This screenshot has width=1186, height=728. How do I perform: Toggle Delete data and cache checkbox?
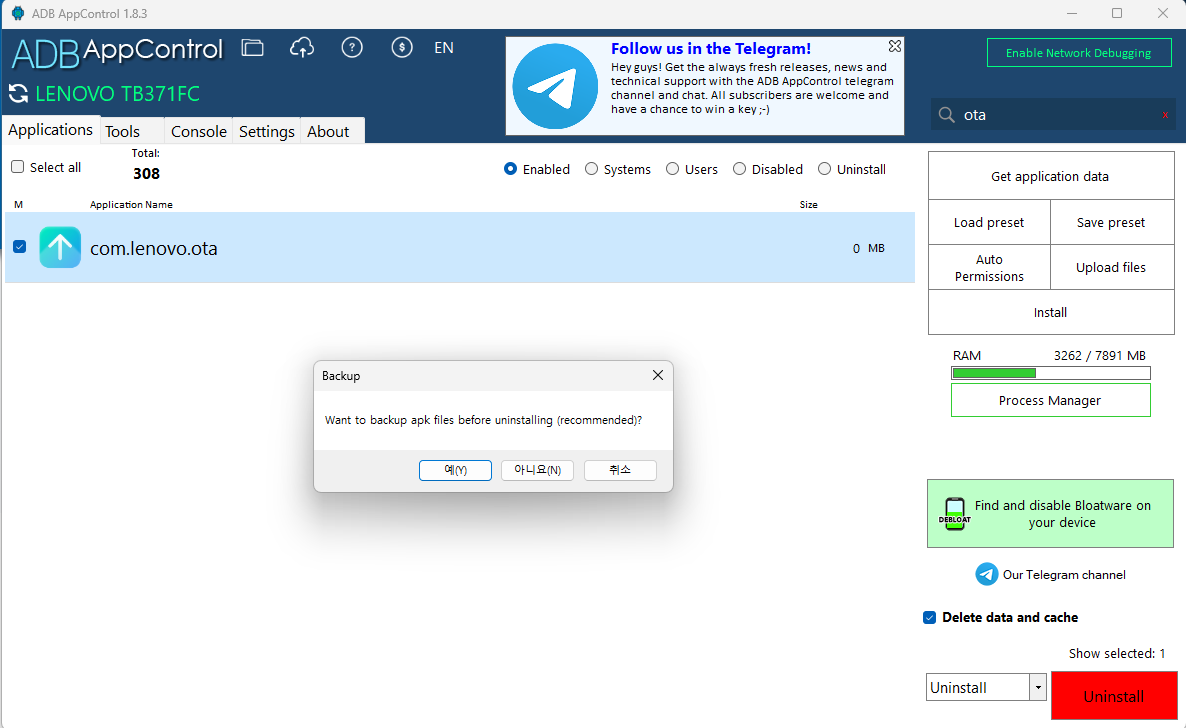pos(930,618)
